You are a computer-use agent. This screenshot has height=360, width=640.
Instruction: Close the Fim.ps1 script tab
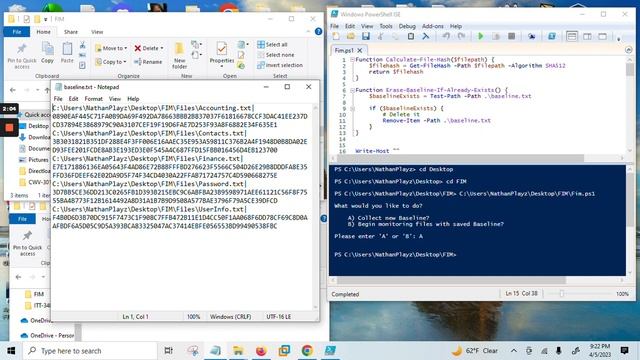360,51
